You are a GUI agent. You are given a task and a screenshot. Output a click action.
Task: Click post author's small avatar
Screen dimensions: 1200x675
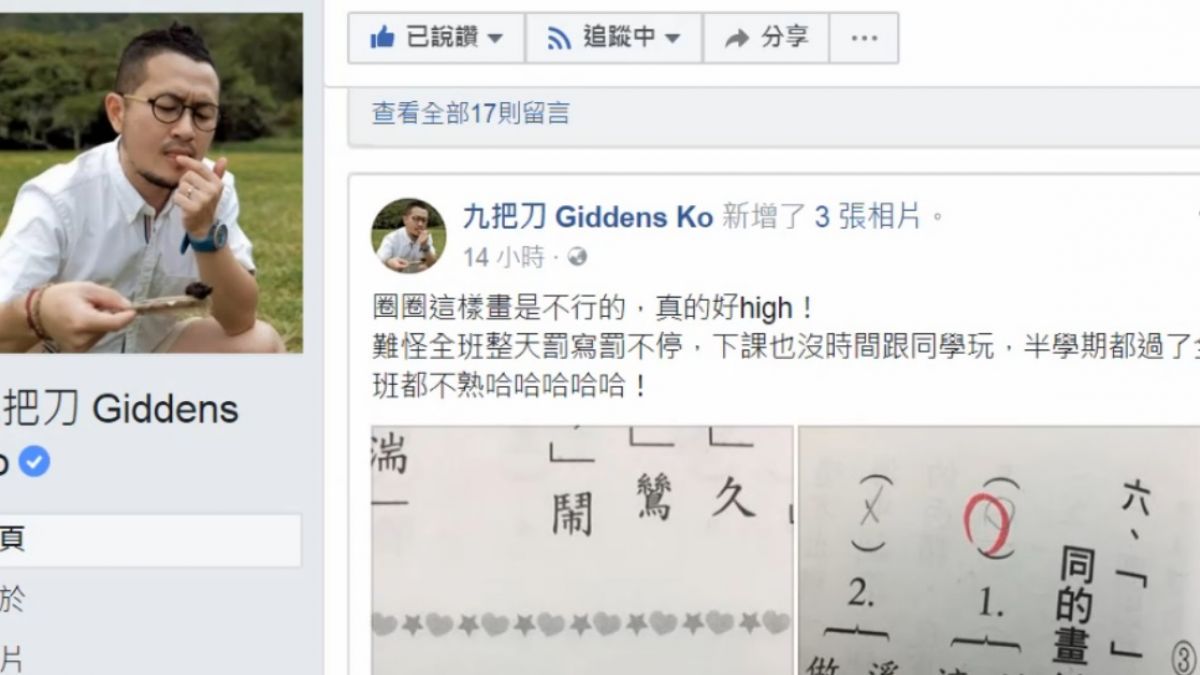pos(408,236)
